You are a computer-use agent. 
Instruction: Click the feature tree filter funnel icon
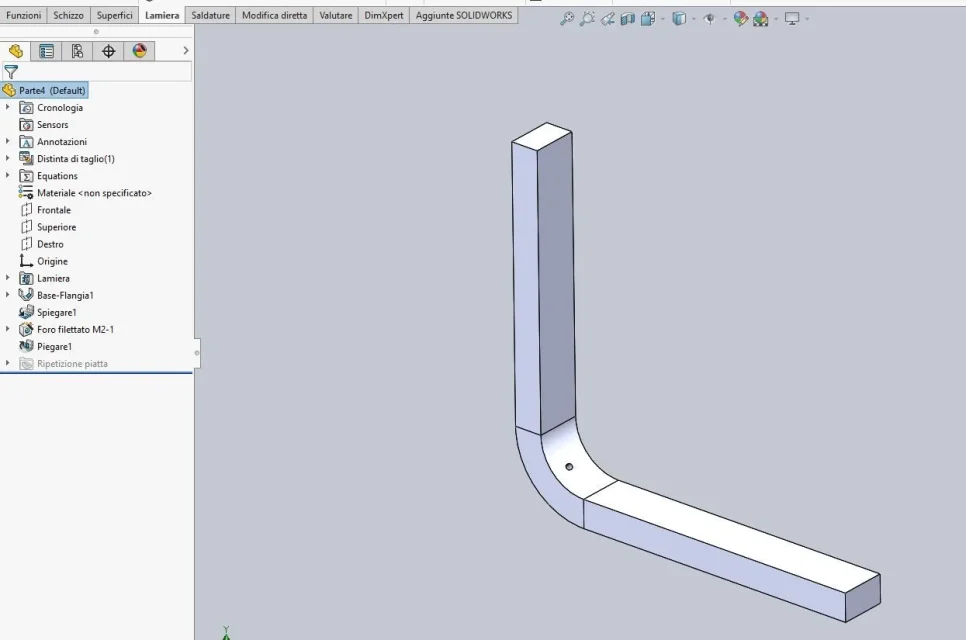tap(11, 71)
